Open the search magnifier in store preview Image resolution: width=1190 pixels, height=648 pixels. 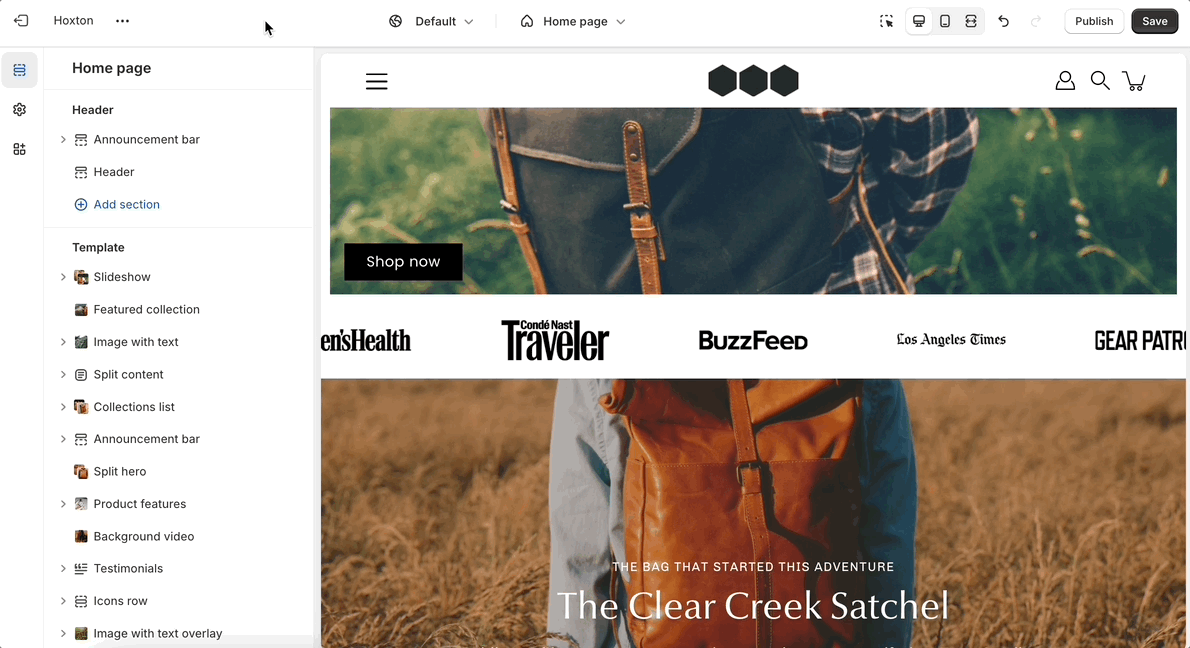coord(1100,80)
